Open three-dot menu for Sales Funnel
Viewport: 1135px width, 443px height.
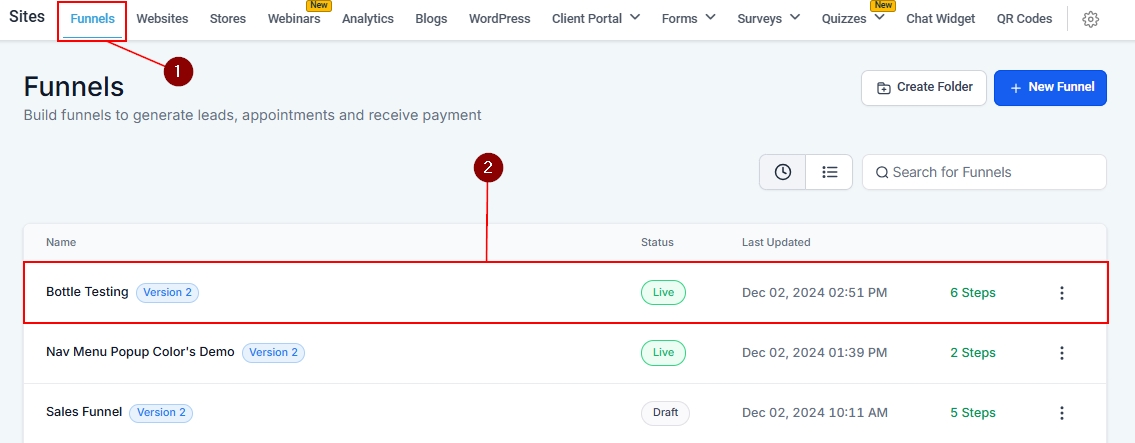point(1062,413)
